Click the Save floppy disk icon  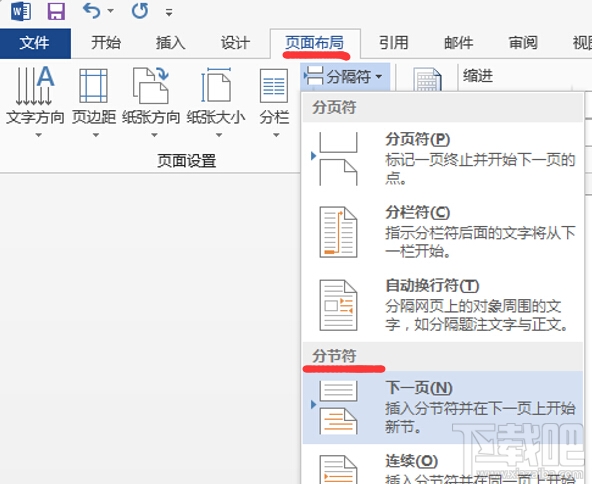56,11
